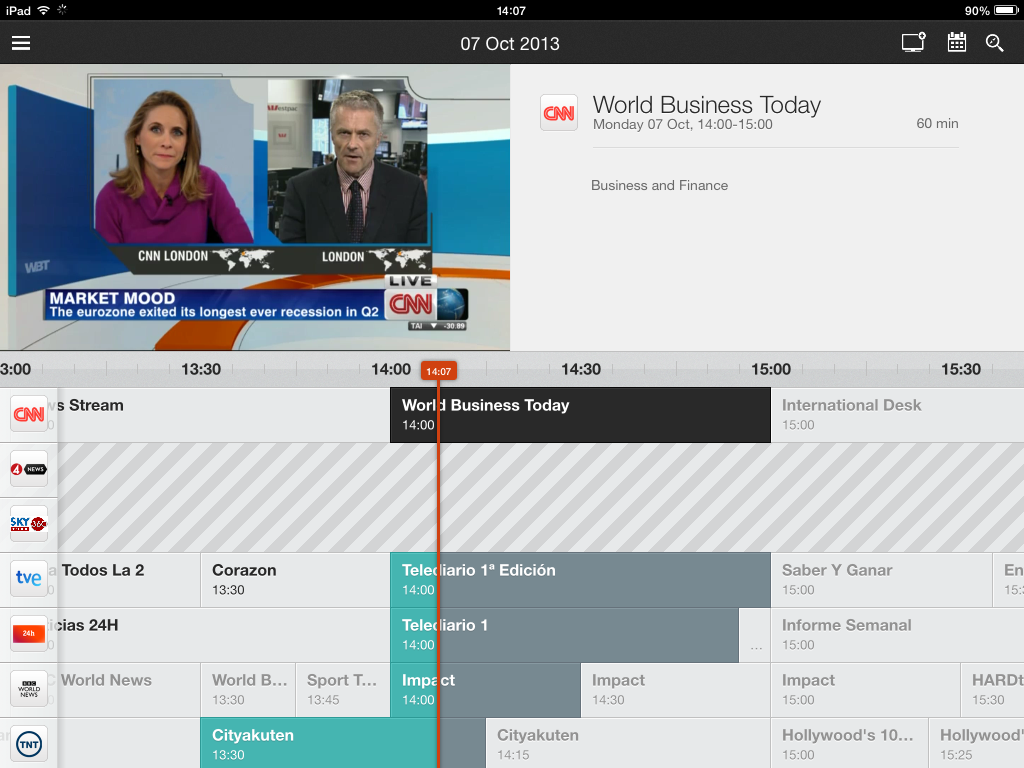1024x768 pixels.
Task: Open World Business Today program block
Action: click(580, 415)
